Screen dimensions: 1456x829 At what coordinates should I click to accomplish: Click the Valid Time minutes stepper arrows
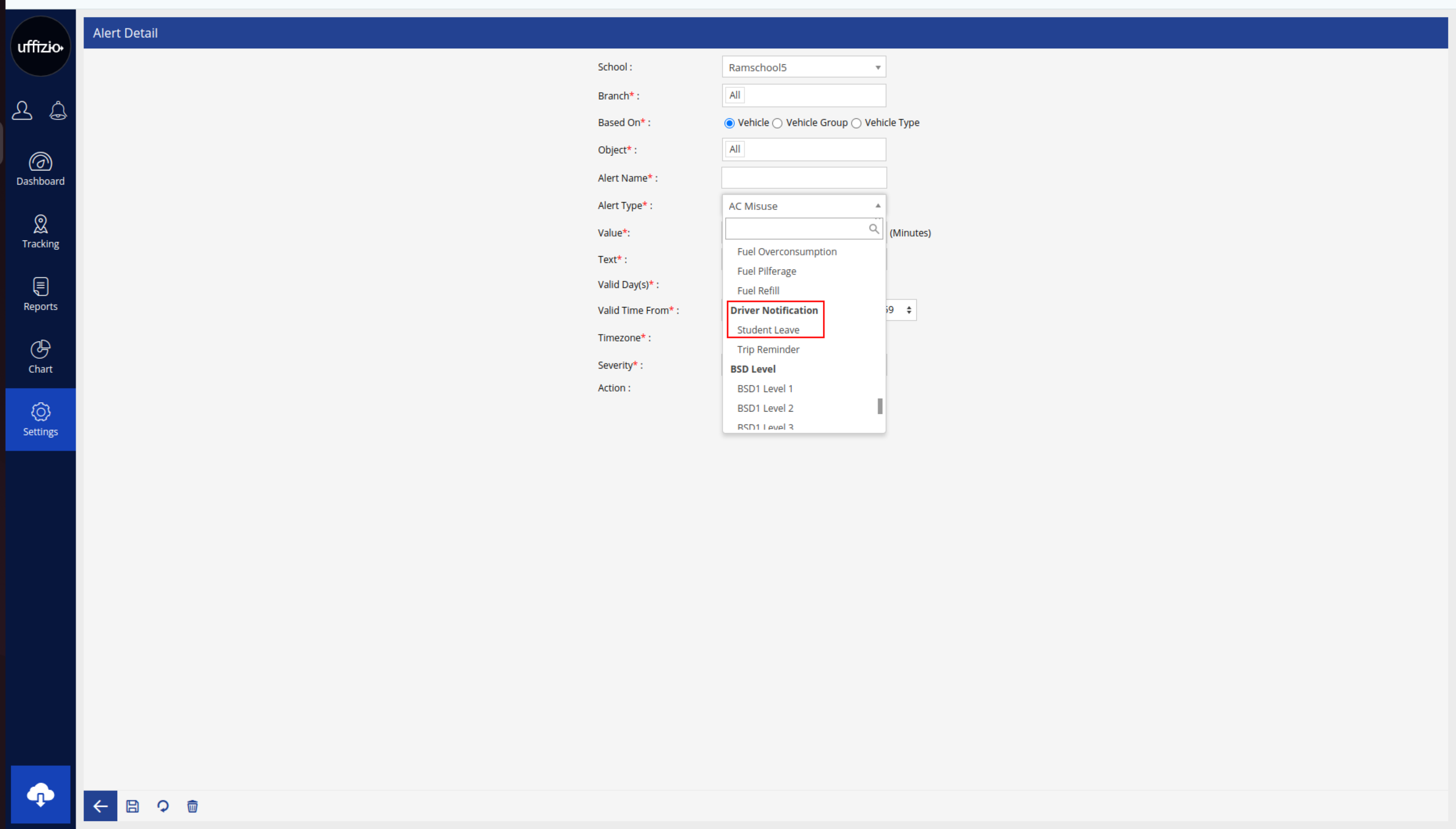click(x=909, y=310)
